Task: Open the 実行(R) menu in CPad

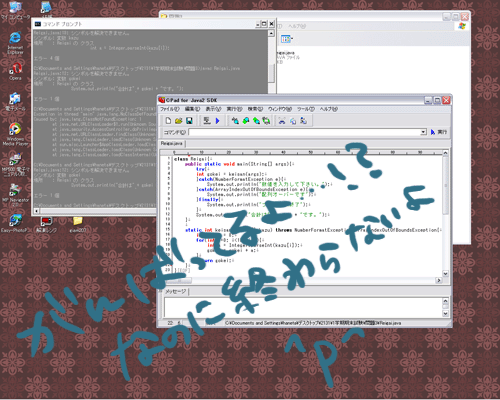Action: 234,109
